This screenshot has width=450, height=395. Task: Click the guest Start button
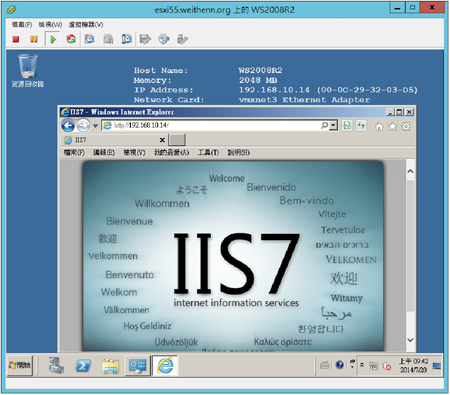[20, 366]
